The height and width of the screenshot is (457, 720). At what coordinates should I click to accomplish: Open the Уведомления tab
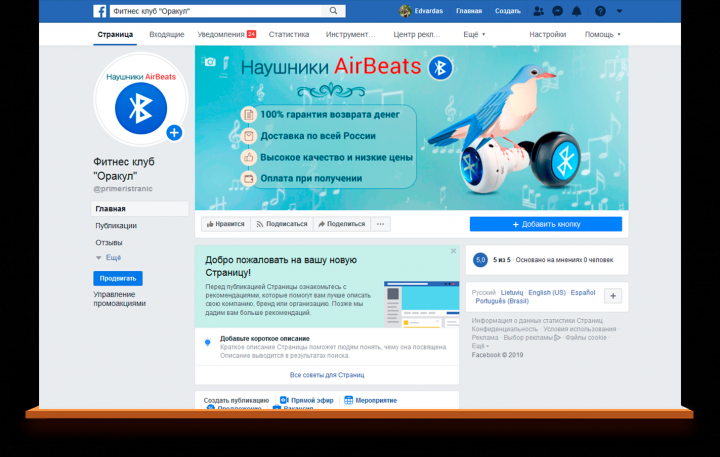point(226,34)
